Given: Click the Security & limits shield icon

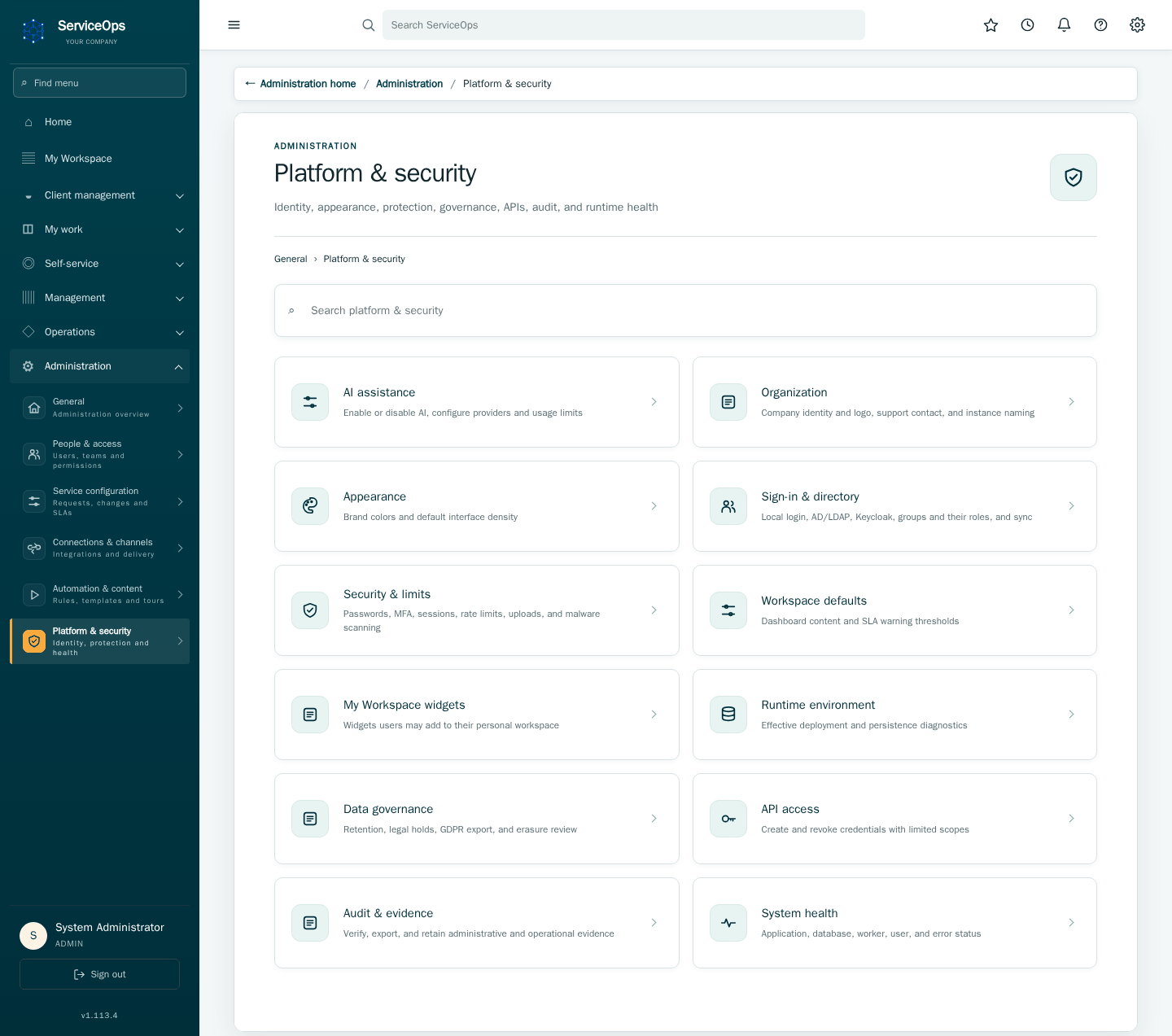Looking at the screenshot, I should click(x=310, y=610).
